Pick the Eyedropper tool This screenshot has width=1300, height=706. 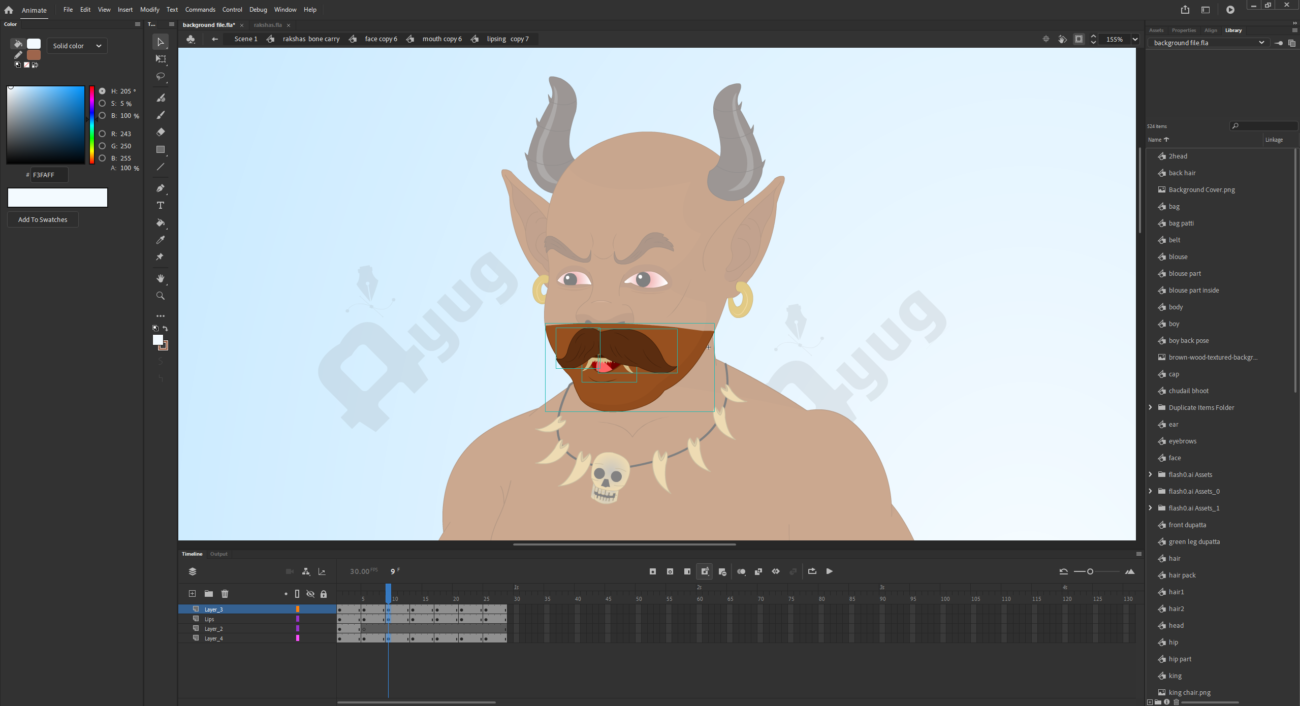point(160,240)
